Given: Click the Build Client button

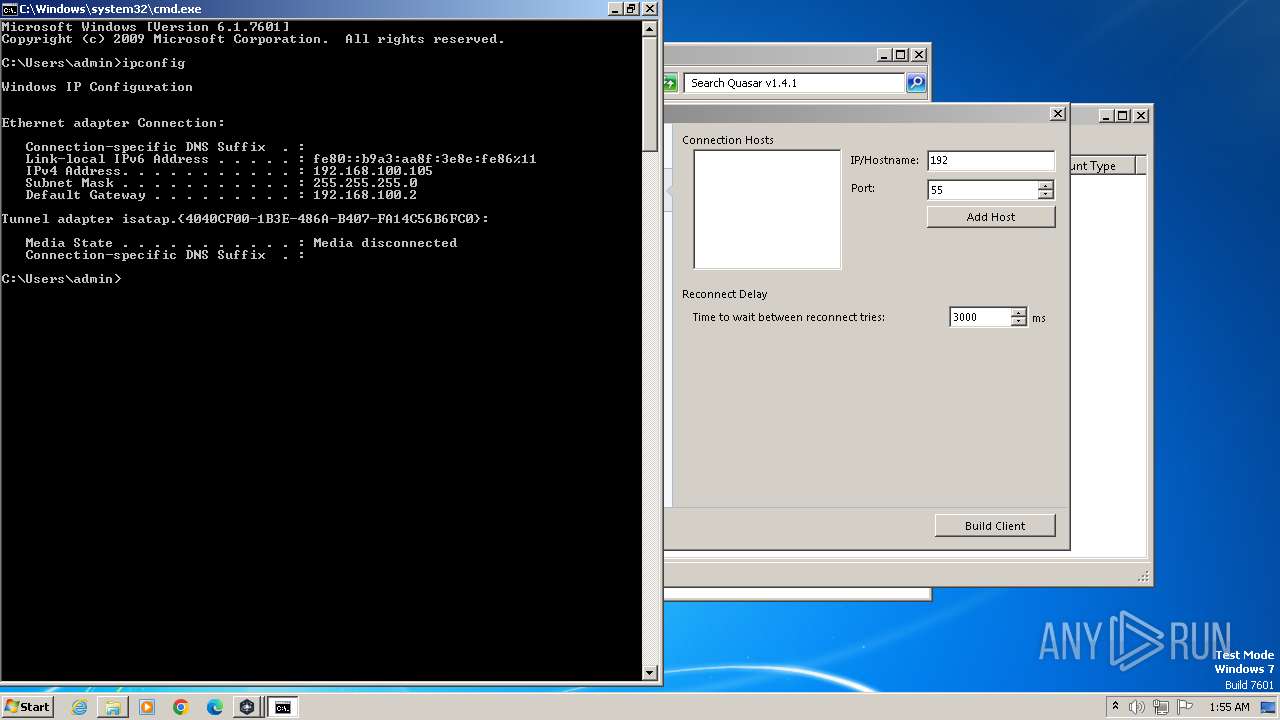Looking at the screenshot, I should [x=995, y=526].
